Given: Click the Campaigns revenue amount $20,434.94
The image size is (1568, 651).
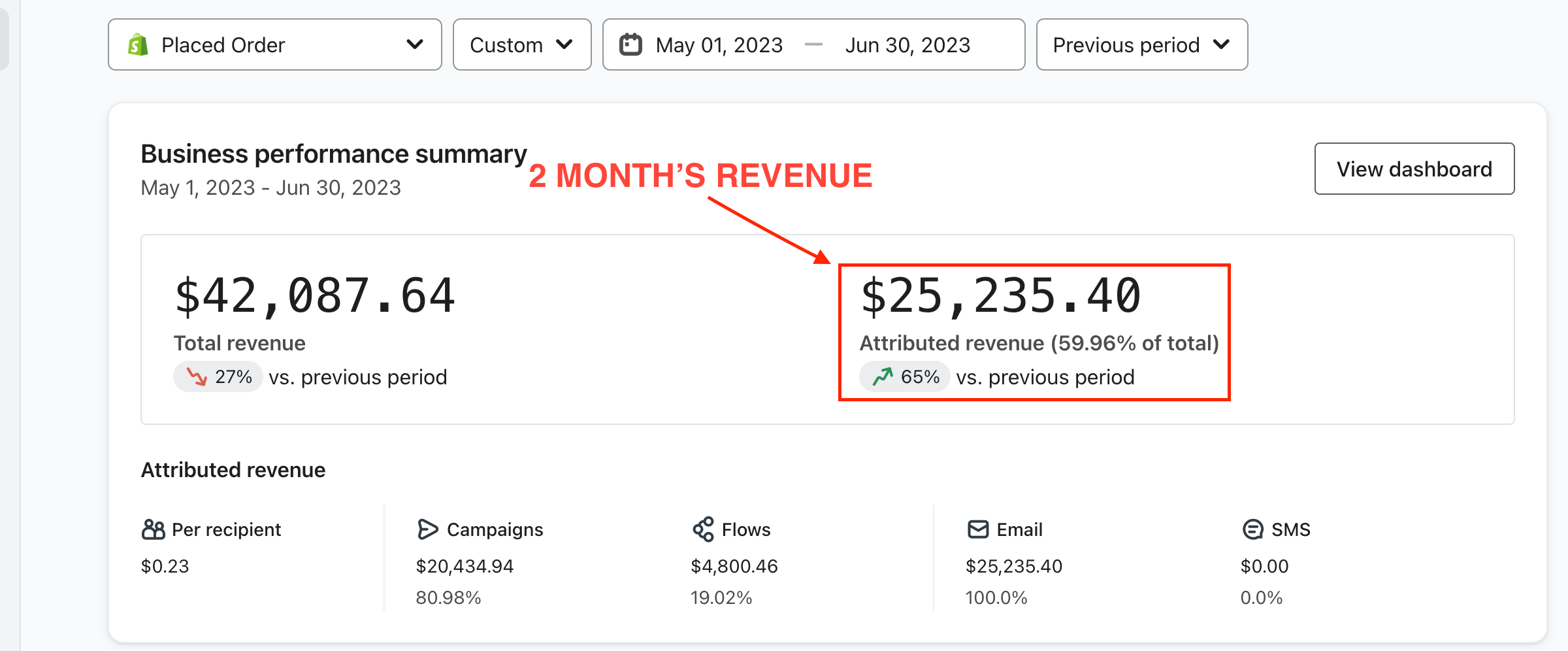Looking at the screenshot, I should pos(465,566).
